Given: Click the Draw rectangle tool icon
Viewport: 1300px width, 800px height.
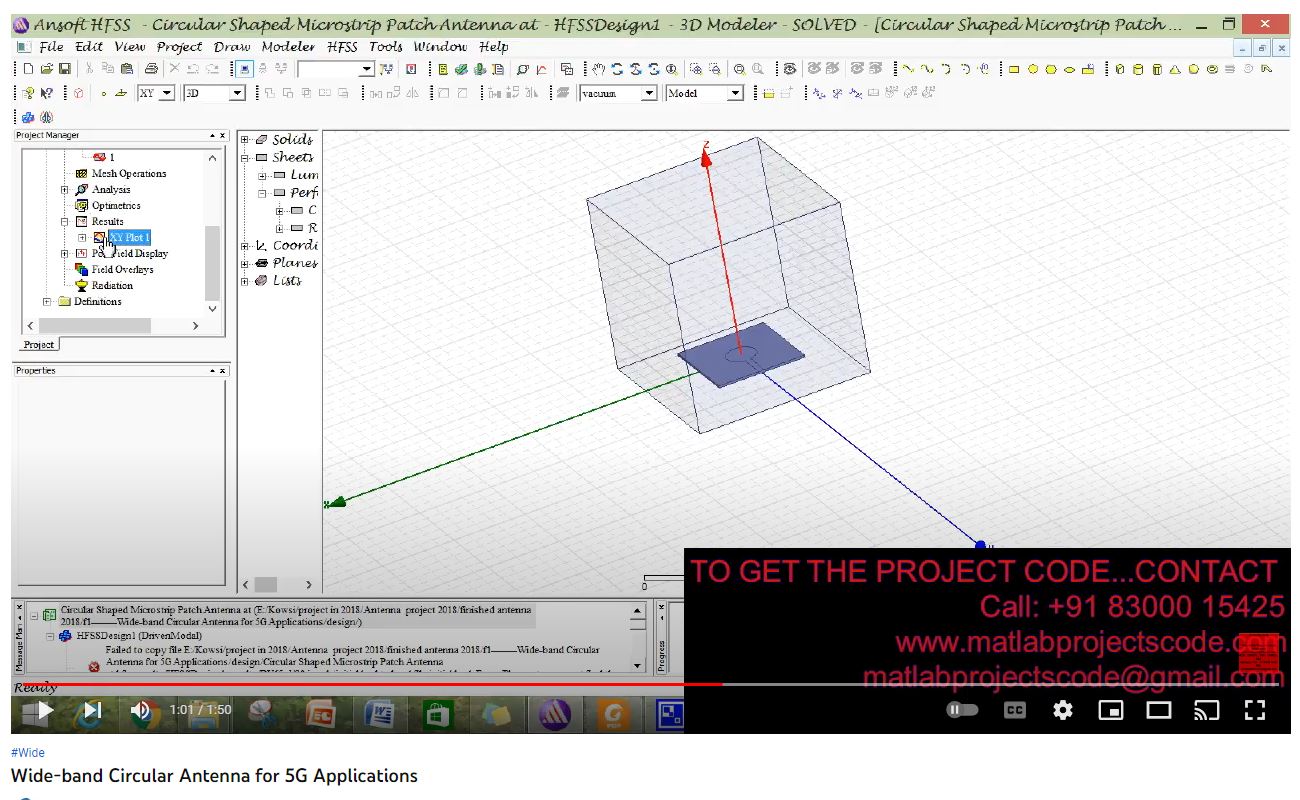Looking at the screenshot, I should (1013, 69).
